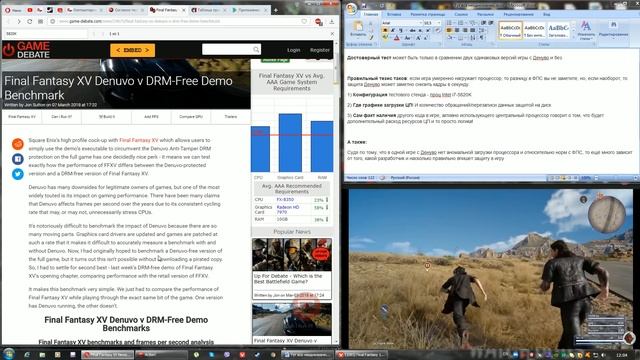Open the Word font size dropdown
This screenshot has width=640, height=360.
(x=439, y=23)
